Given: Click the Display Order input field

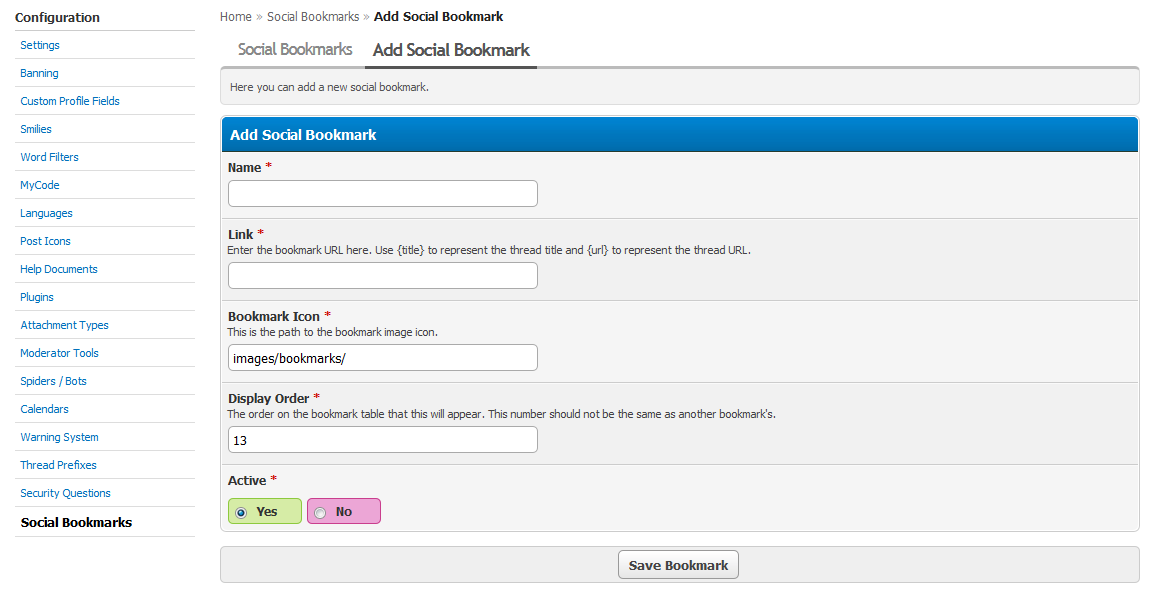Looking at the screenshot, I should point(382,440).
